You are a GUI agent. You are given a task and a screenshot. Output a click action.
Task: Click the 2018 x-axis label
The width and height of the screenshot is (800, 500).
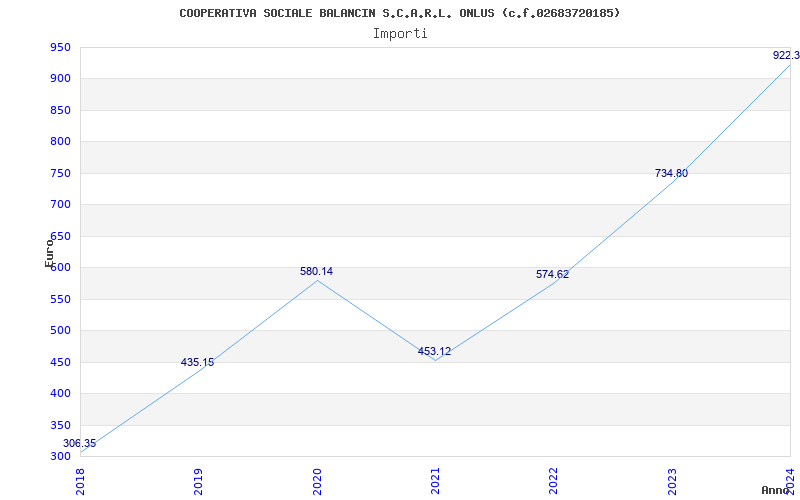[x=80, y=481]
